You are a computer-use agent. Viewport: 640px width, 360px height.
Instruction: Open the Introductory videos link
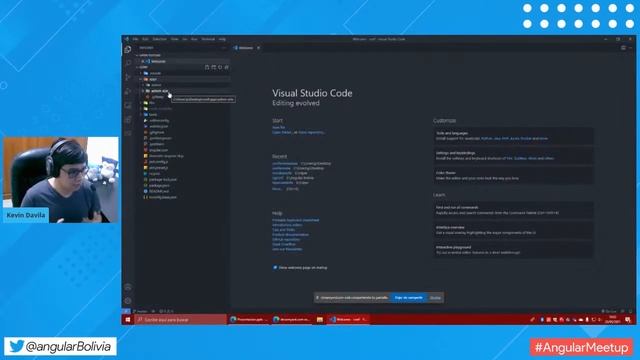287,225
